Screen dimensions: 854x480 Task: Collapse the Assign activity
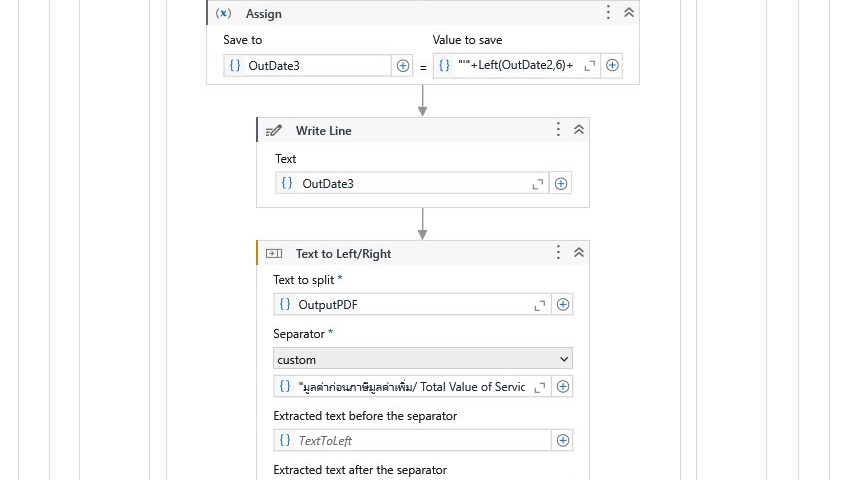(629, 13)
